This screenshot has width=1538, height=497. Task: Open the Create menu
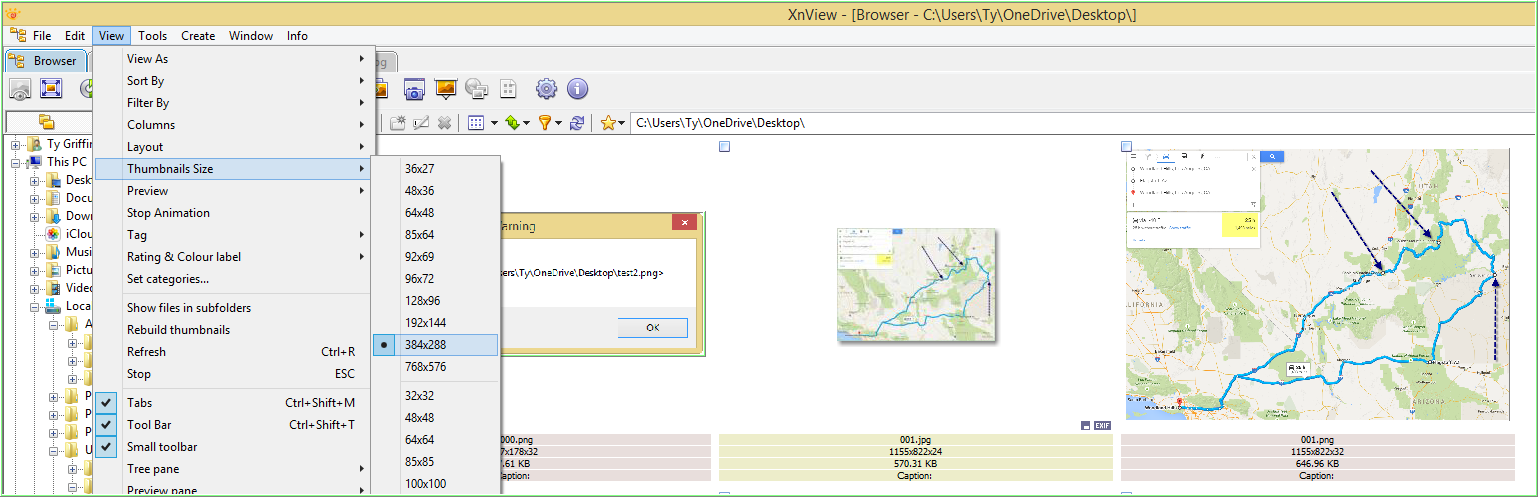tap(198, 36)
